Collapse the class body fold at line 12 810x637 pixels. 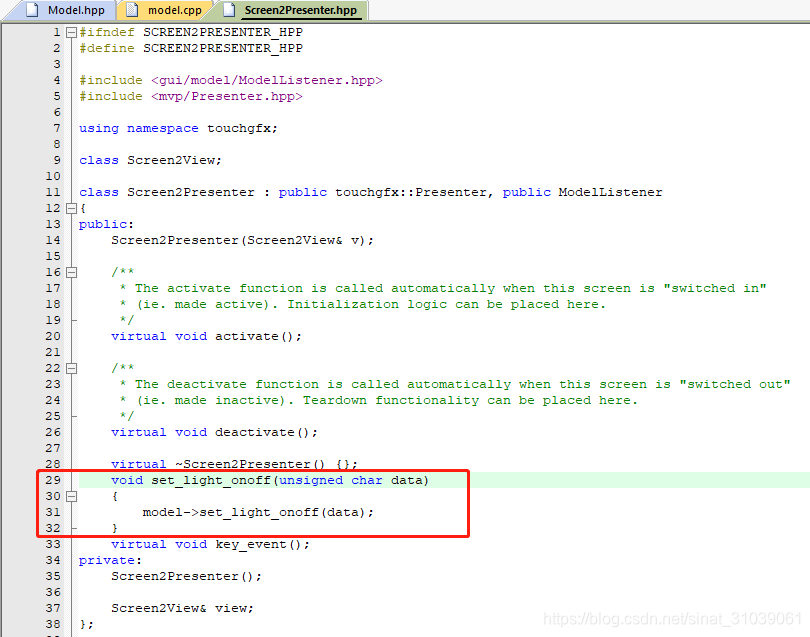71,208
